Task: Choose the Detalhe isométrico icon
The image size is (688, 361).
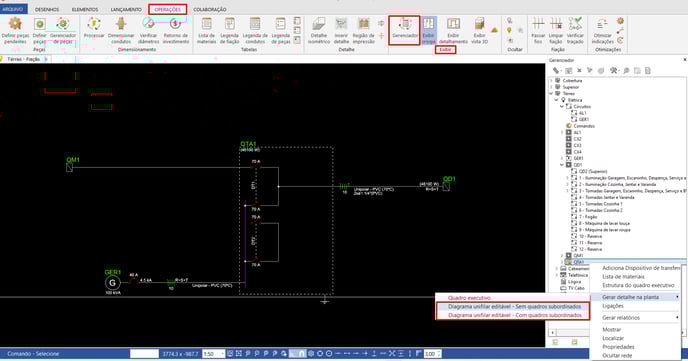Action: click(319, 31)
